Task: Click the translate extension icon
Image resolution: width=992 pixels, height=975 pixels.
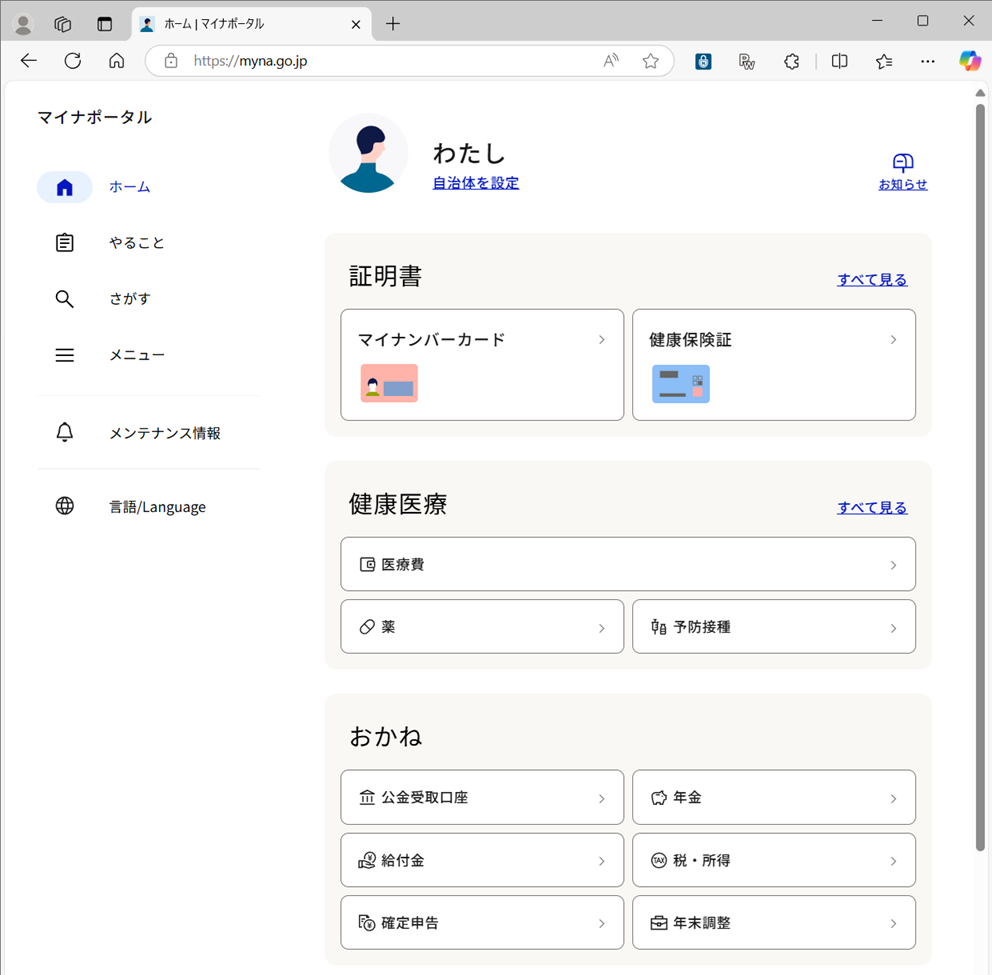Action: point(747,61)
